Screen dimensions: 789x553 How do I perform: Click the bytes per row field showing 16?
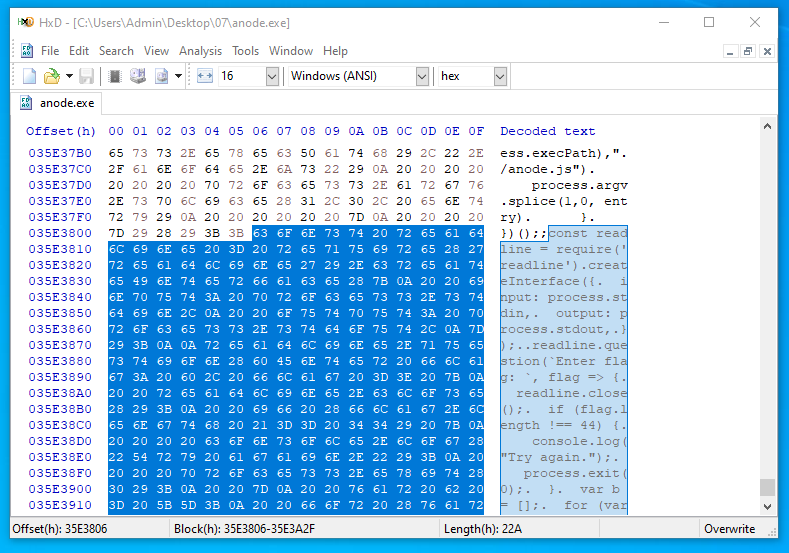242,76
